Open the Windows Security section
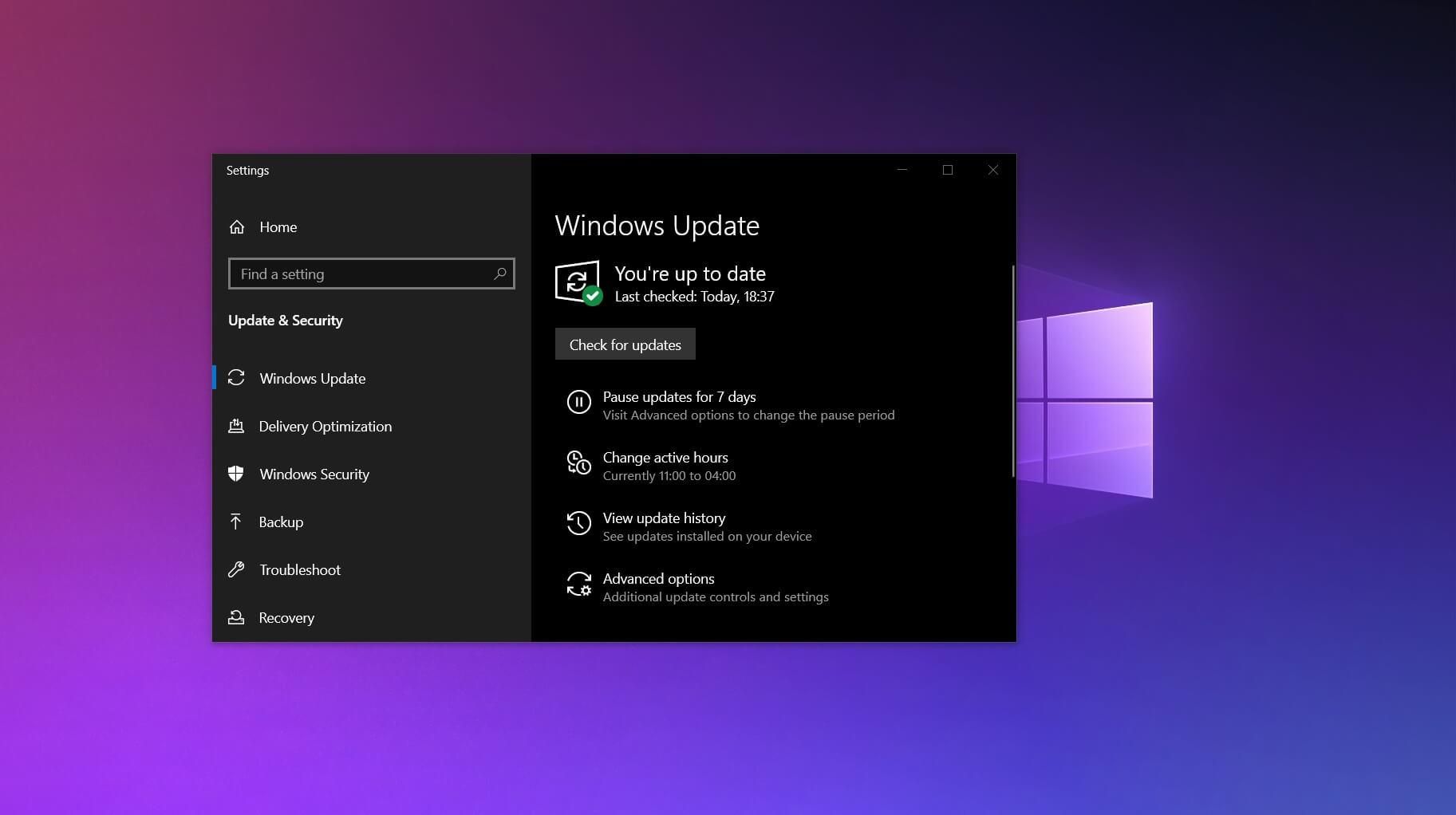Screen dimensions: 1456x815 [314, 474]
